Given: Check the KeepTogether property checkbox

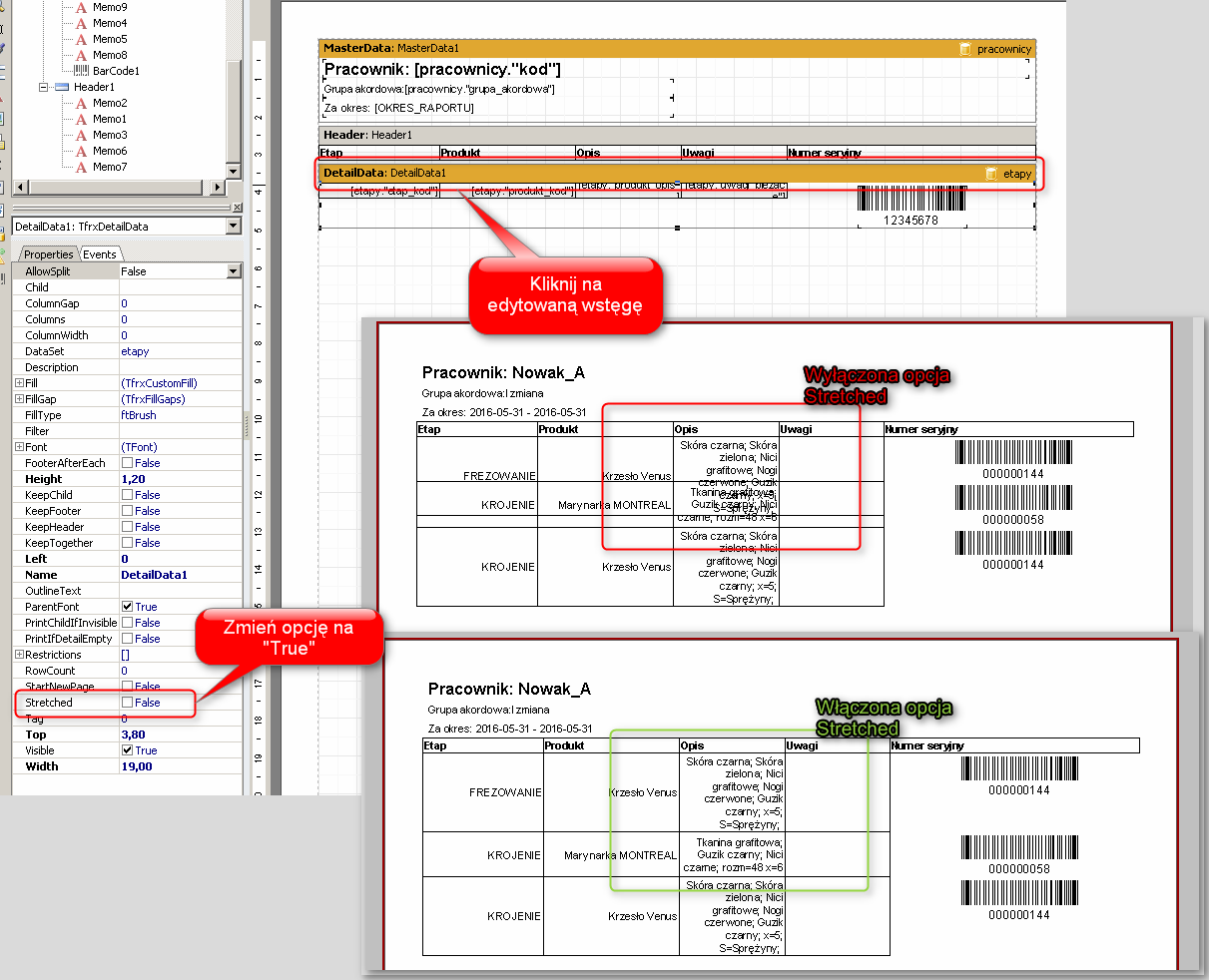Looking at the screenshot, I should coord(127,543).
